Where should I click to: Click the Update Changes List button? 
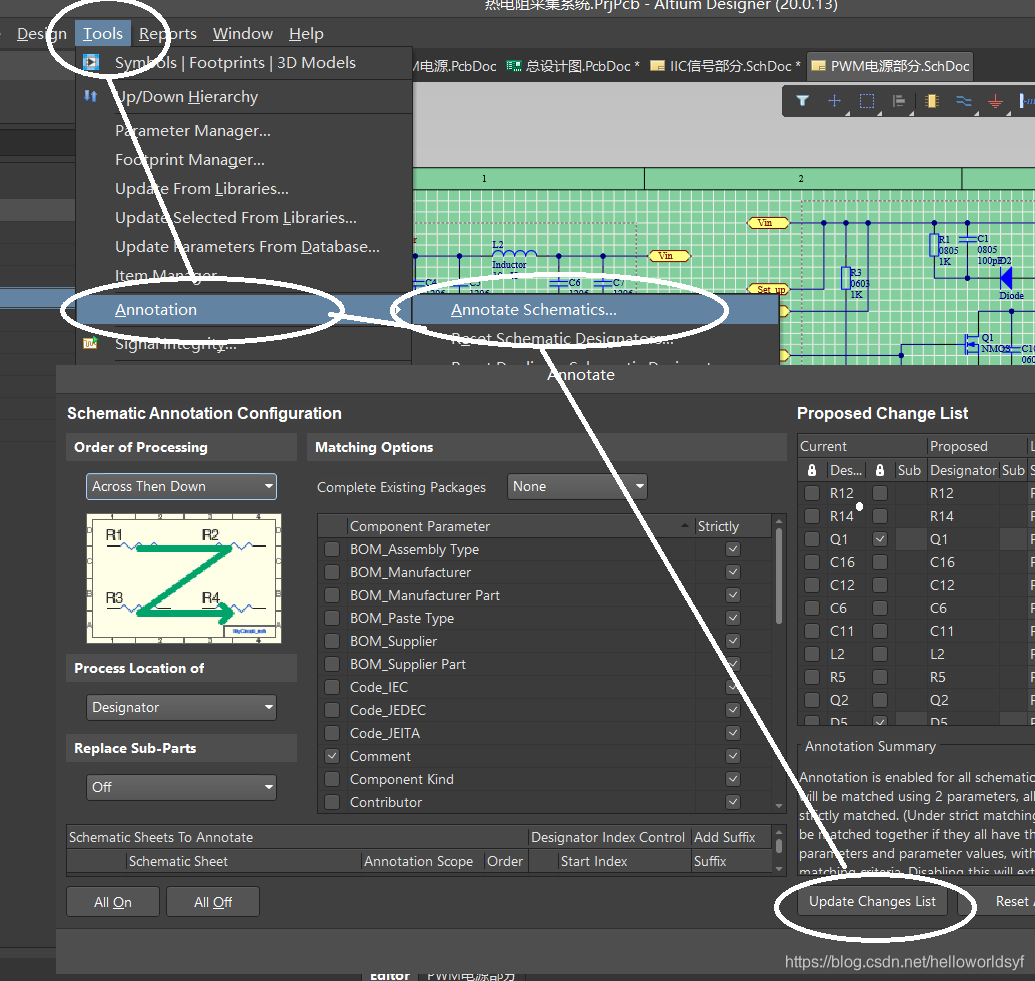(872, 901)
